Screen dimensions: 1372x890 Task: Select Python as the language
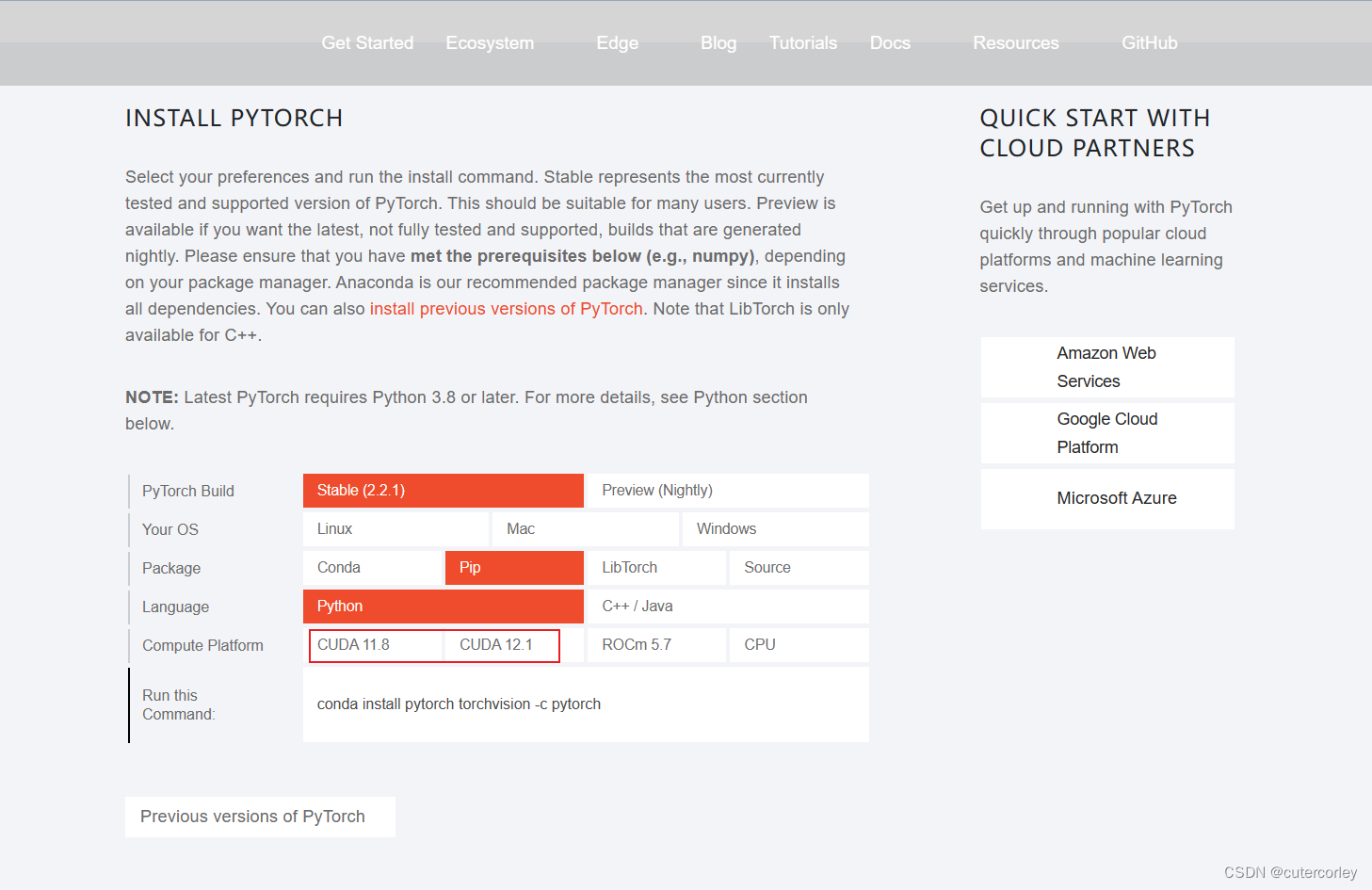[x=444, y=607]
